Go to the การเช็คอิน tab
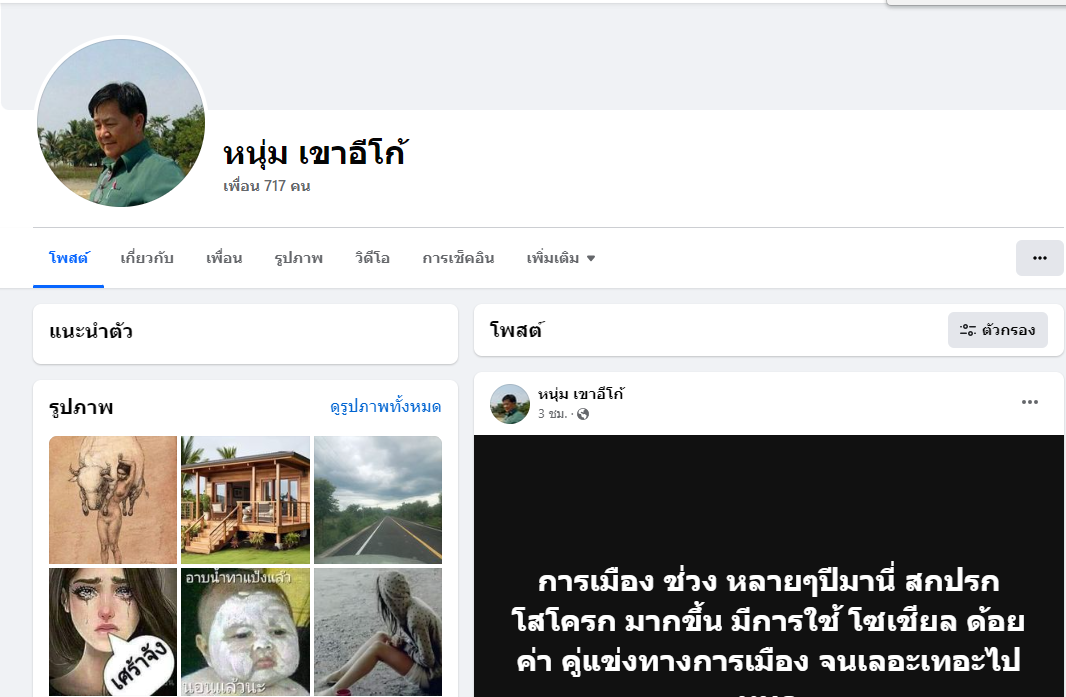The width and height of the screenshot is (1066, 697). point(458,258)
